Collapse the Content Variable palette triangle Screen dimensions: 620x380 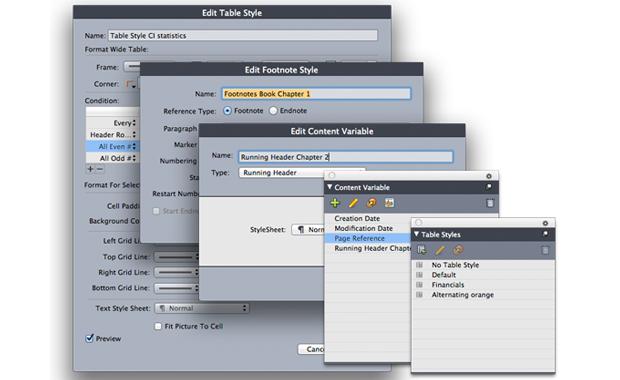329,187
